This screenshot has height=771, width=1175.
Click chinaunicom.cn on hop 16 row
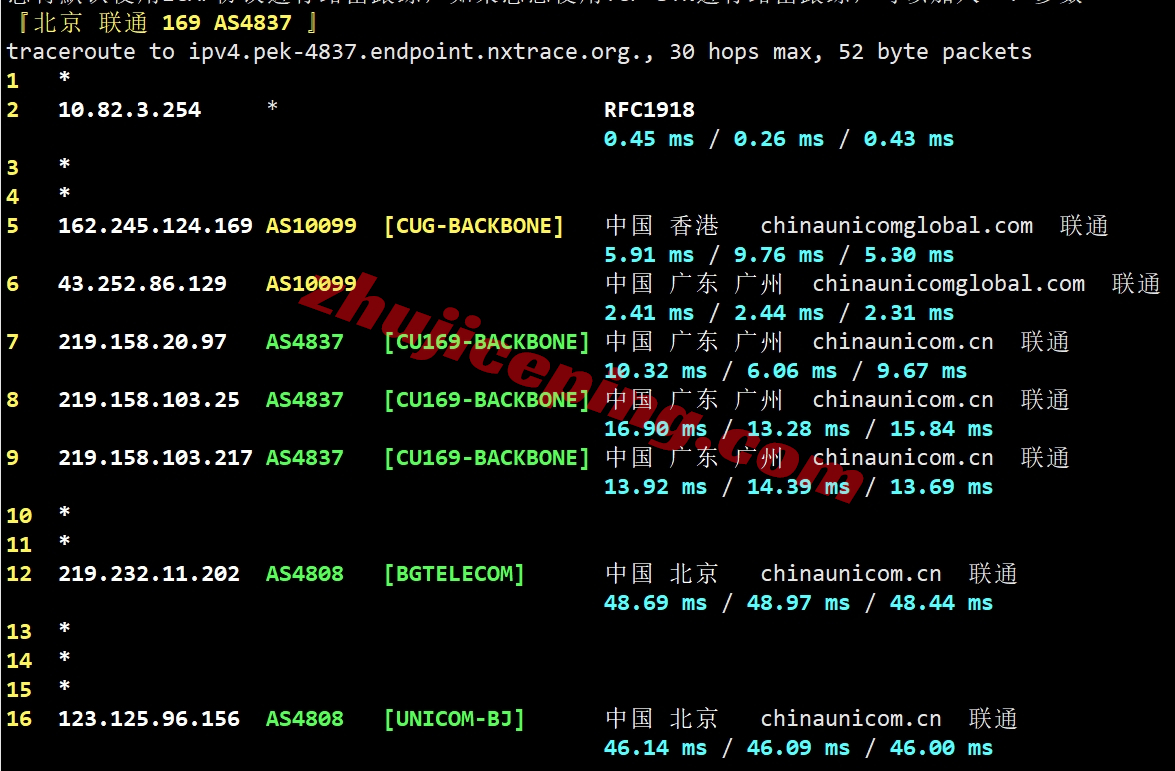(x=851, y=719)
